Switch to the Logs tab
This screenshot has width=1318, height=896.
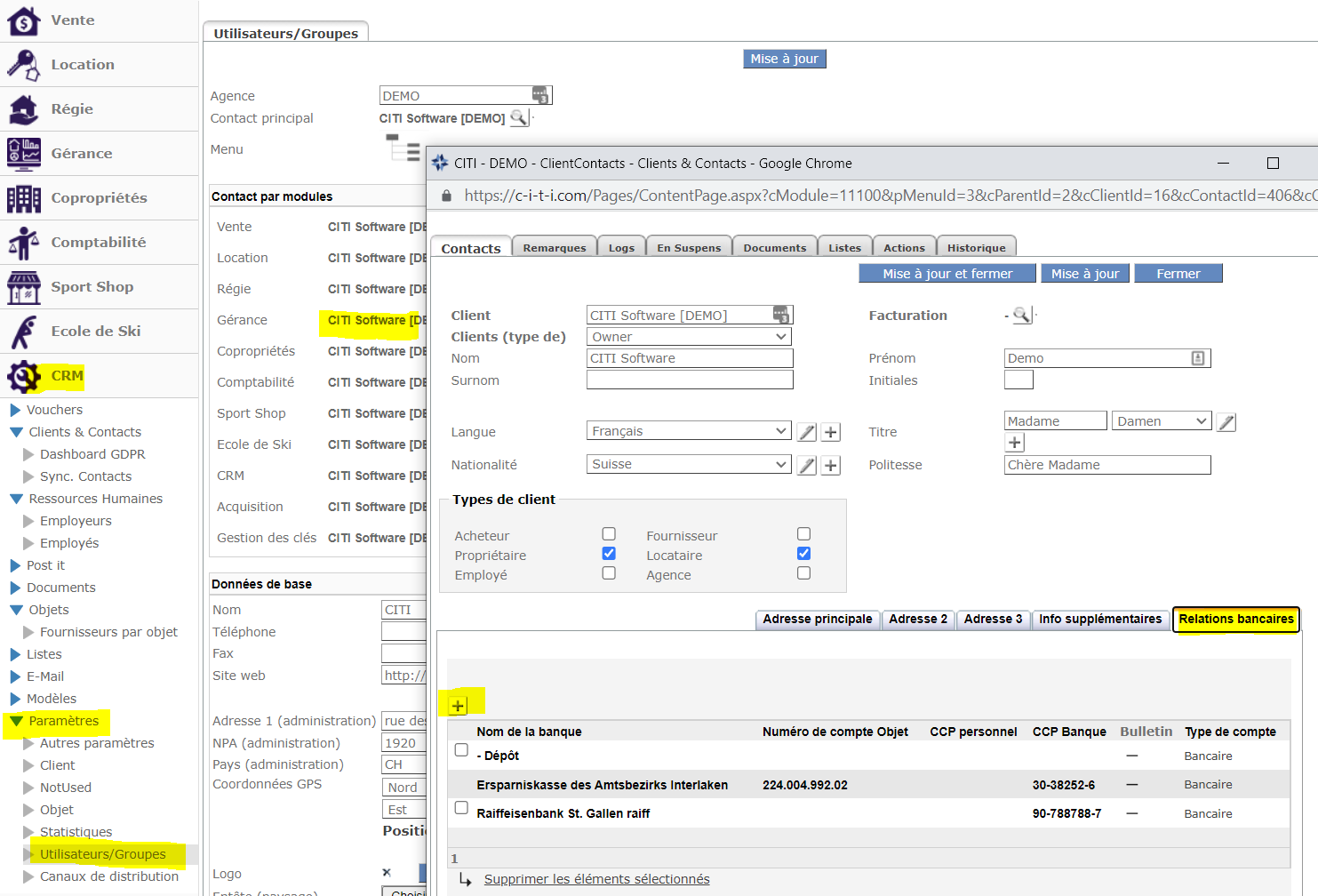(x=621, y=248)
